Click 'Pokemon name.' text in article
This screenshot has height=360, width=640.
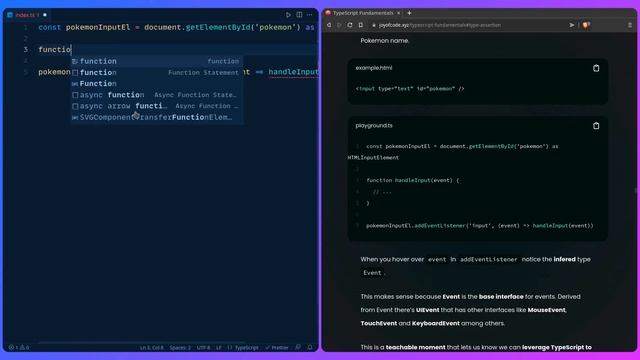tap(385, 41)
